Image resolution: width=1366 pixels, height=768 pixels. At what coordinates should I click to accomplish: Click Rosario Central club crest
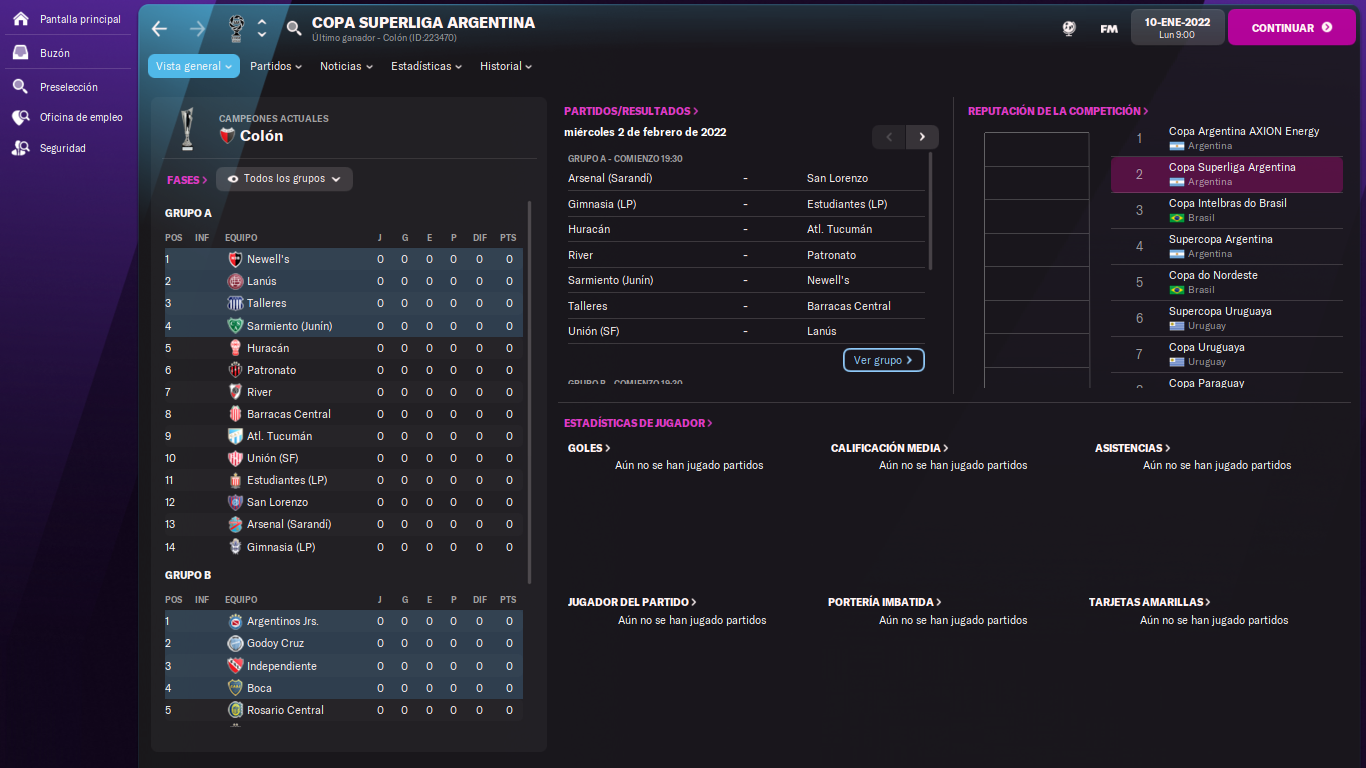235,710
